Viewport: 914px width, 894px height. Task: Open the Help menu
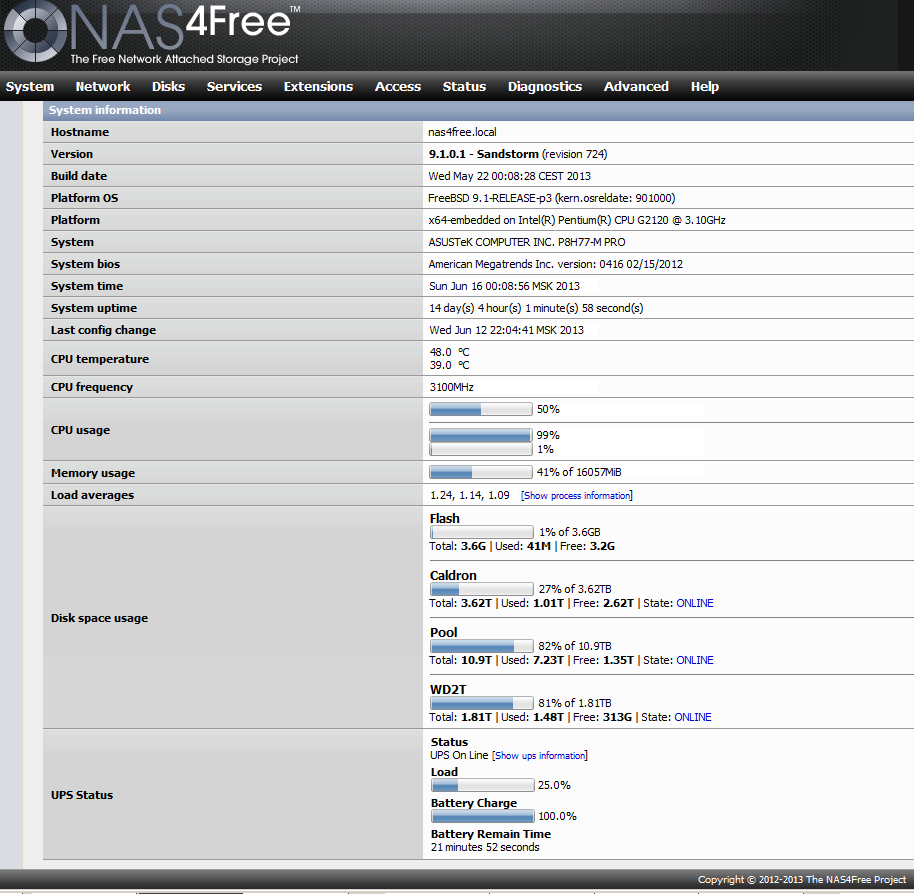705,86
